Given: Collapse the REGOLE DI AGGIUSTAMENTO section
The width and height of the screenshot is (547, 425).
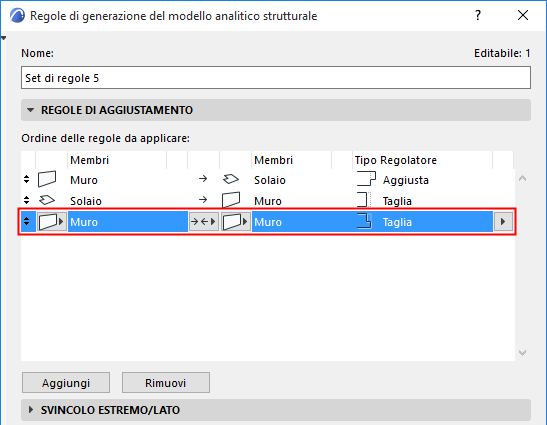Looking at the screenshot, I should point(31,110).
